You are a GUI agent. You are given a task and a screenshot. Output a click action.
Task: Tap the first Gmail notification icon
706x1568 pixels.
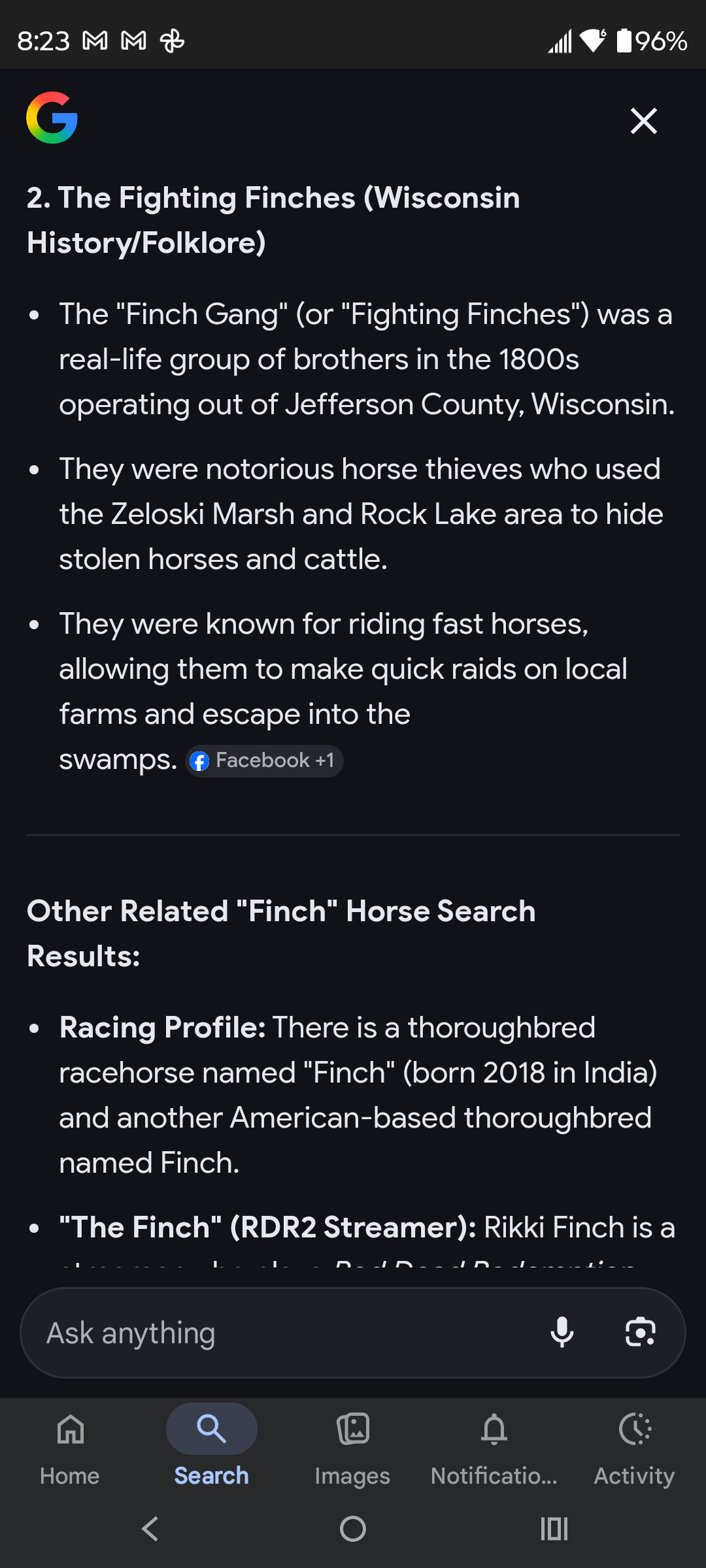tap(95, 41)
